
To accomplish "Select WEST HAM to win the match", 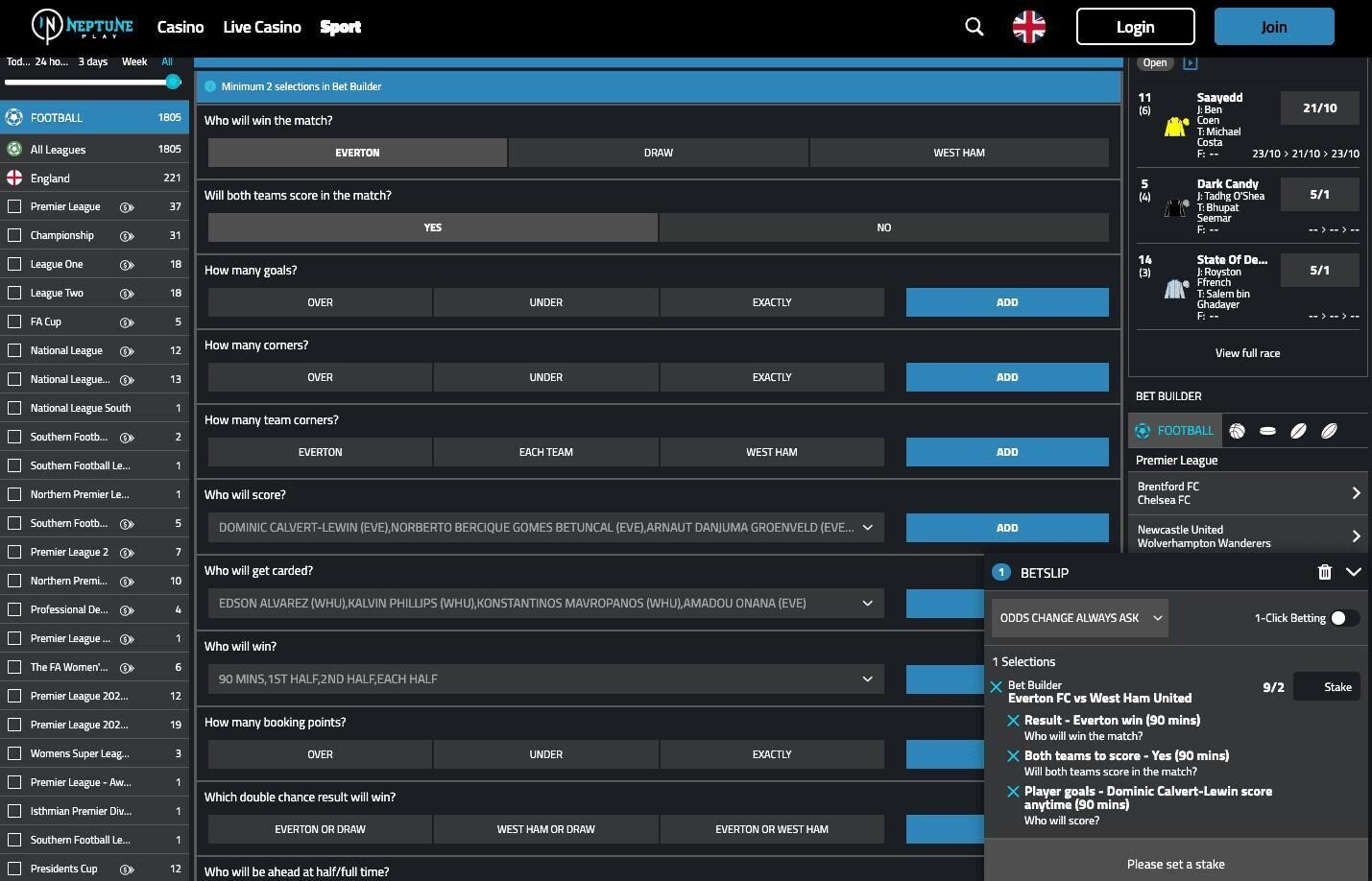I will [x=959, y=153].
